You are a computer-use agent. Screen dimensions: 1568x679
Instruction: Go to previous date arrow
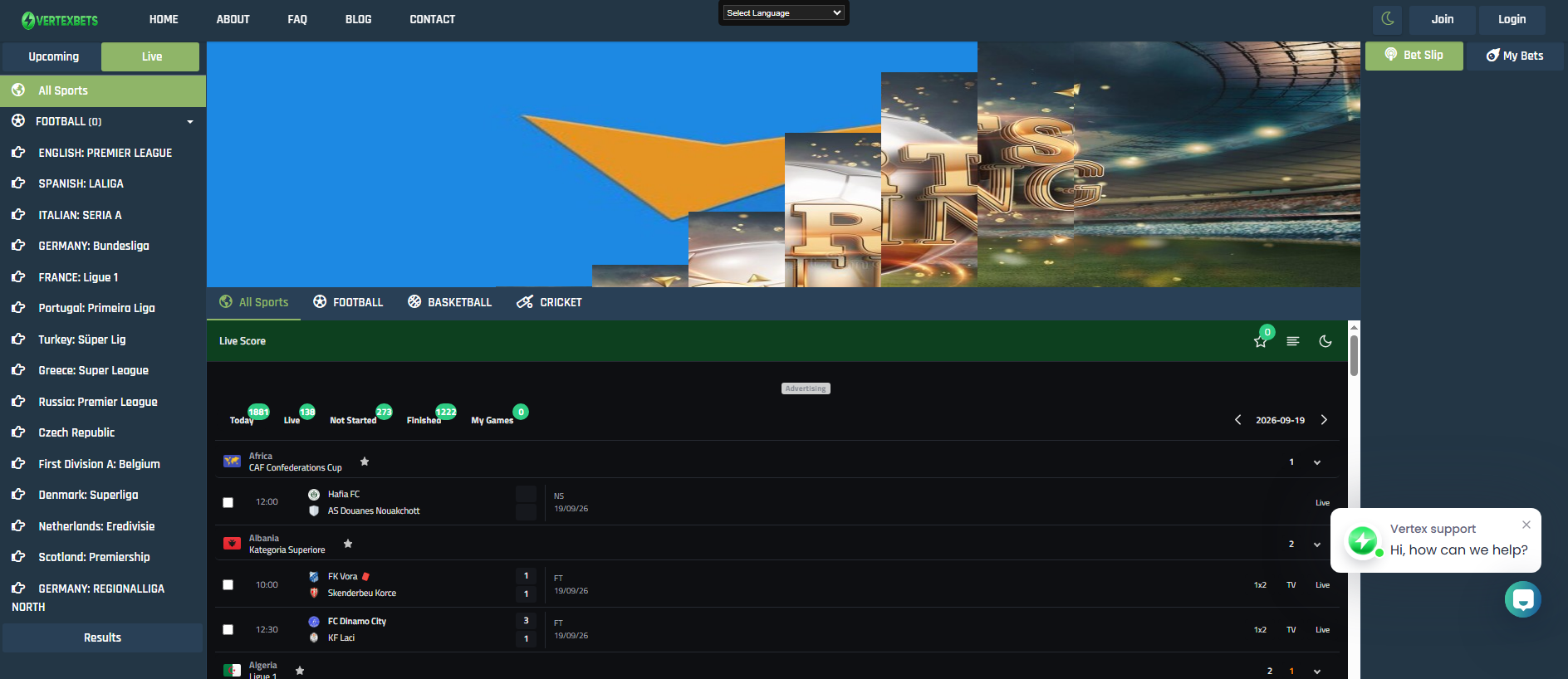pos(1238,420)
